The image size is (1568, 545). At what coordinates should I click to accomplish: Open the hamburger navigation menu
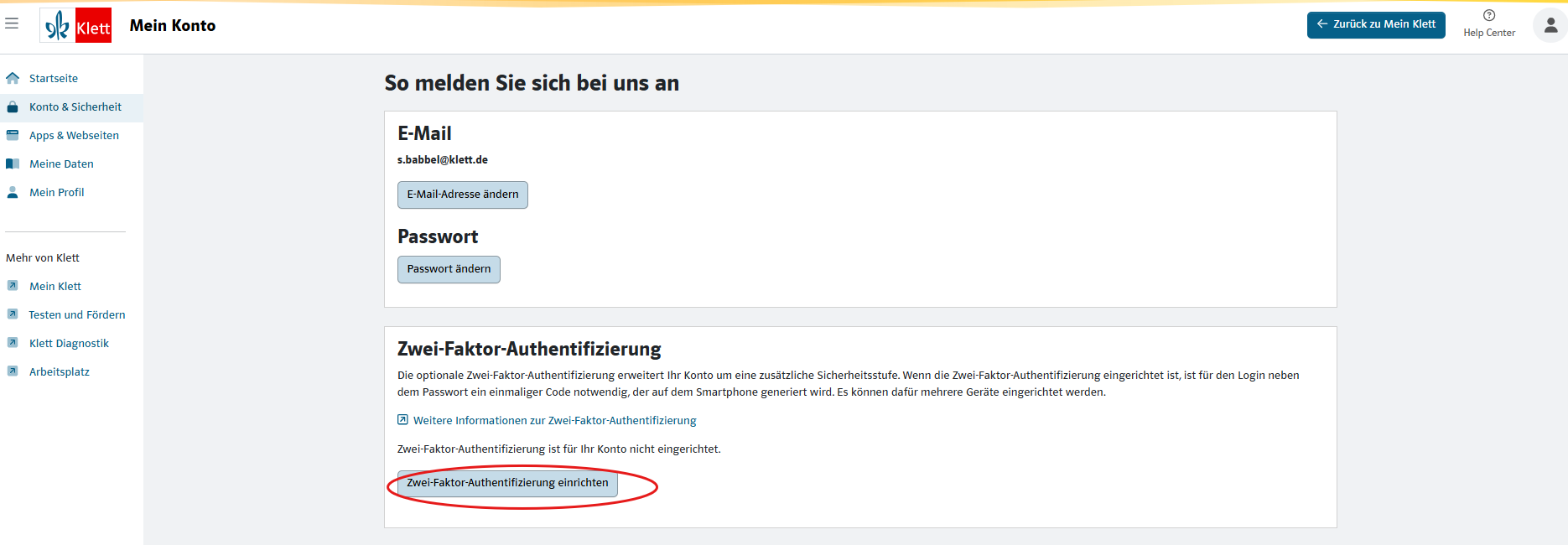[x=12, y=23]
